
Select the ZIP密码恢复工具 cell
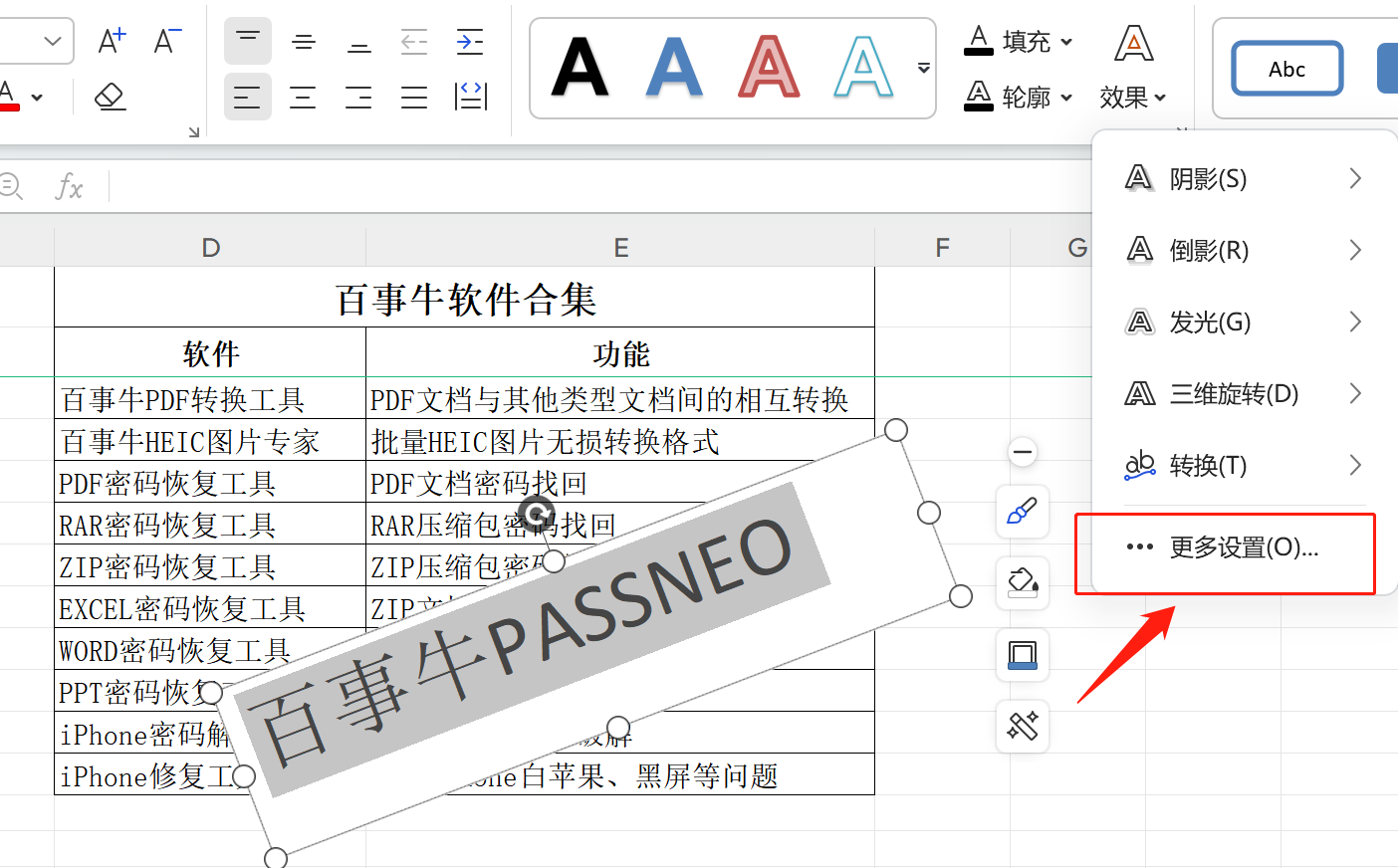(210, 565)
